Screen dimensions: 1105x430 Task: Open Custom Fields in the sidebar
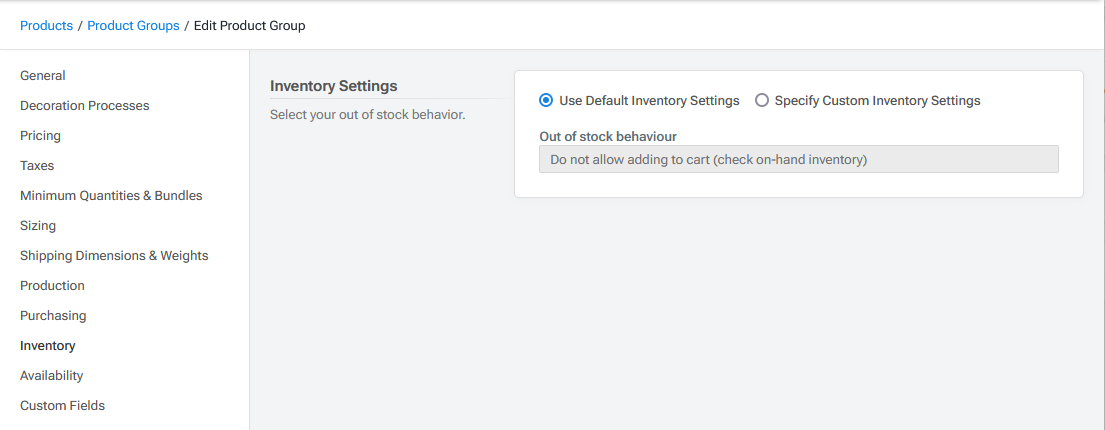tap(62, 406)
